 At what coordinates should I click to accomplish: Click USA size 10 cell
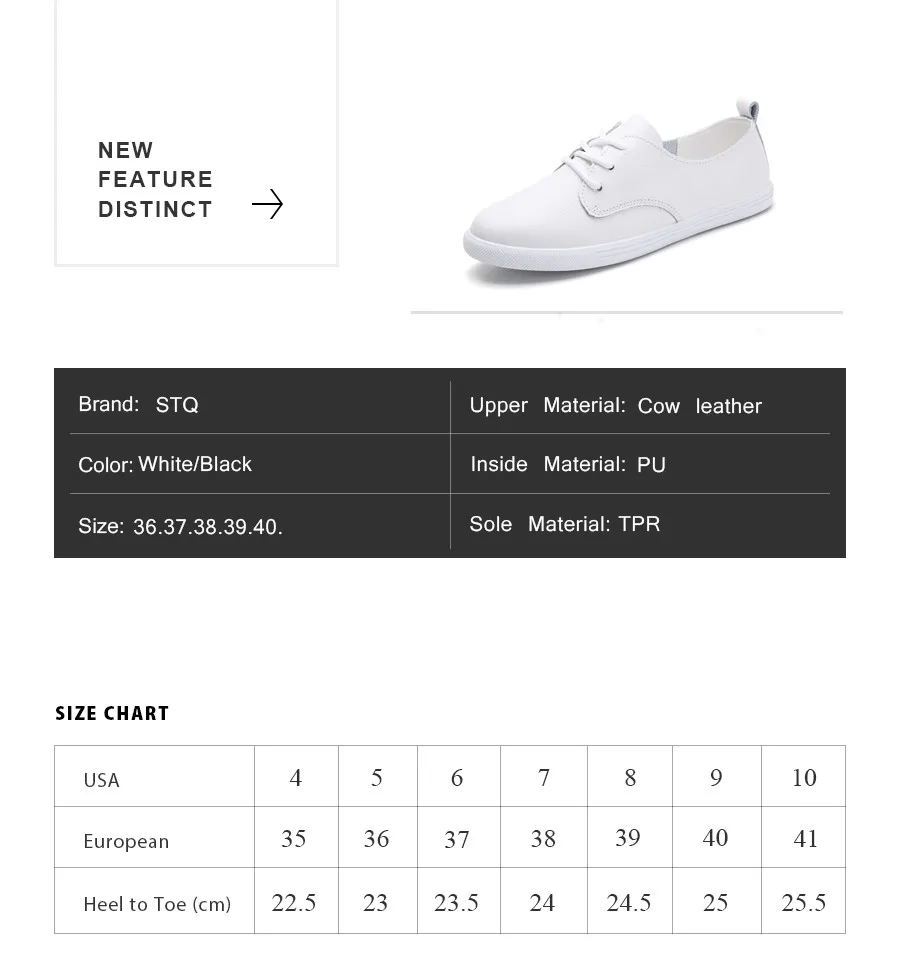[x=803, y=776]
